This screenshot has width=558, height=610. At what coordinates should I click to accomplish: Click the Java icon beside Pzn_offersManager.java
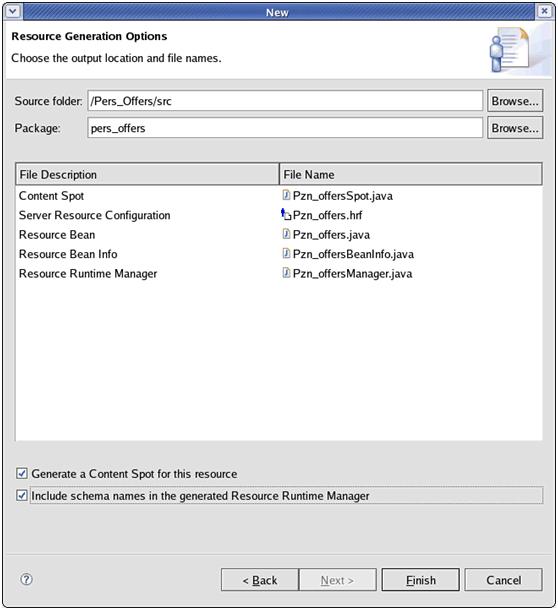coord(286,273)
